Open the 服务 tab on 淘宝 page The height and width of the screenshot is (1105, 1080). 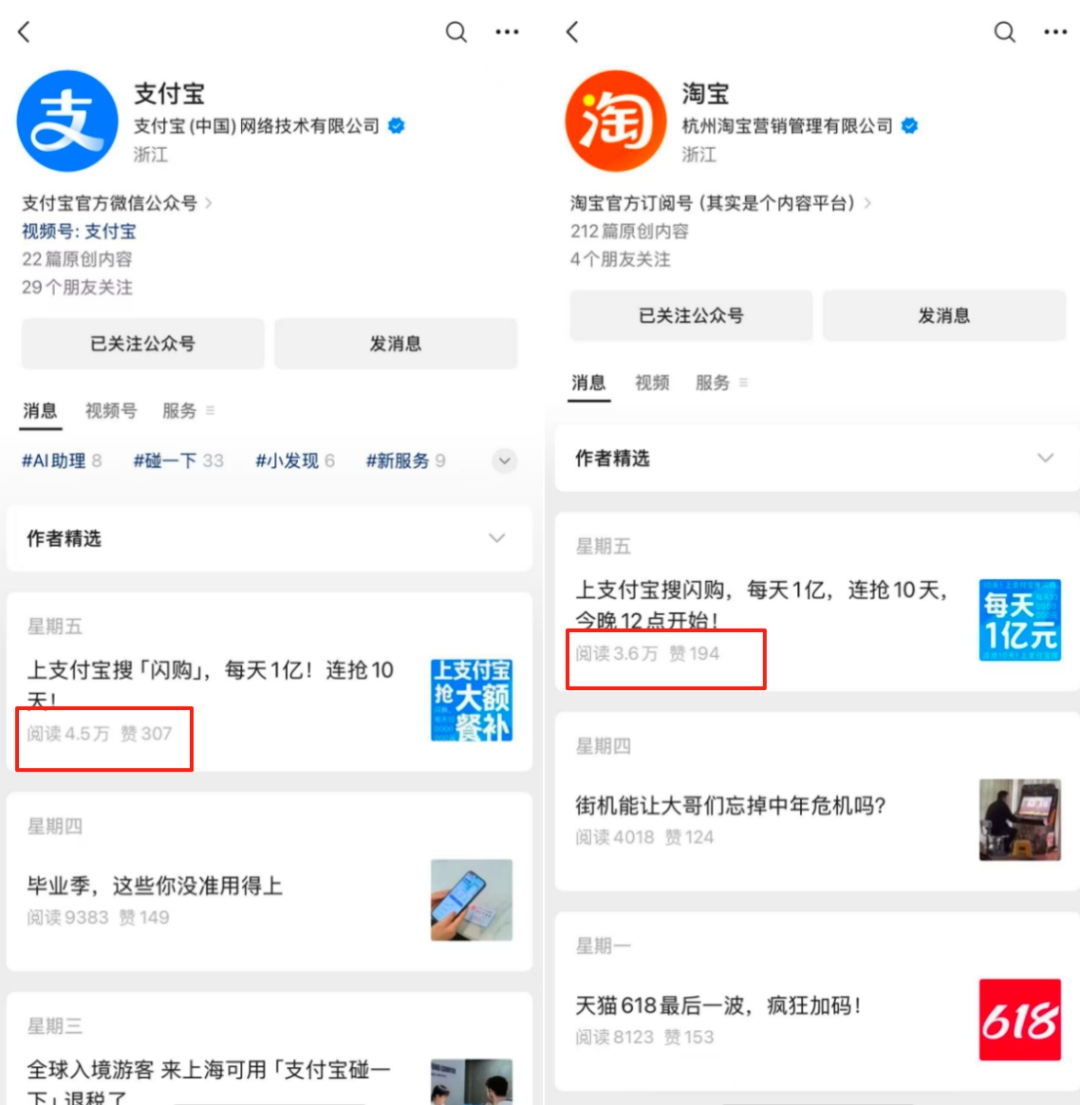tap(712, 383)
